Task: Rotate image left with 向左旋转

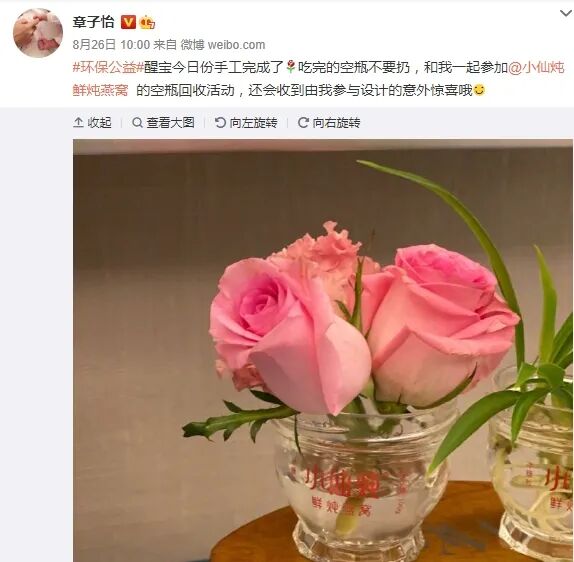Action: pyautogui.click(x=246, y=122)
